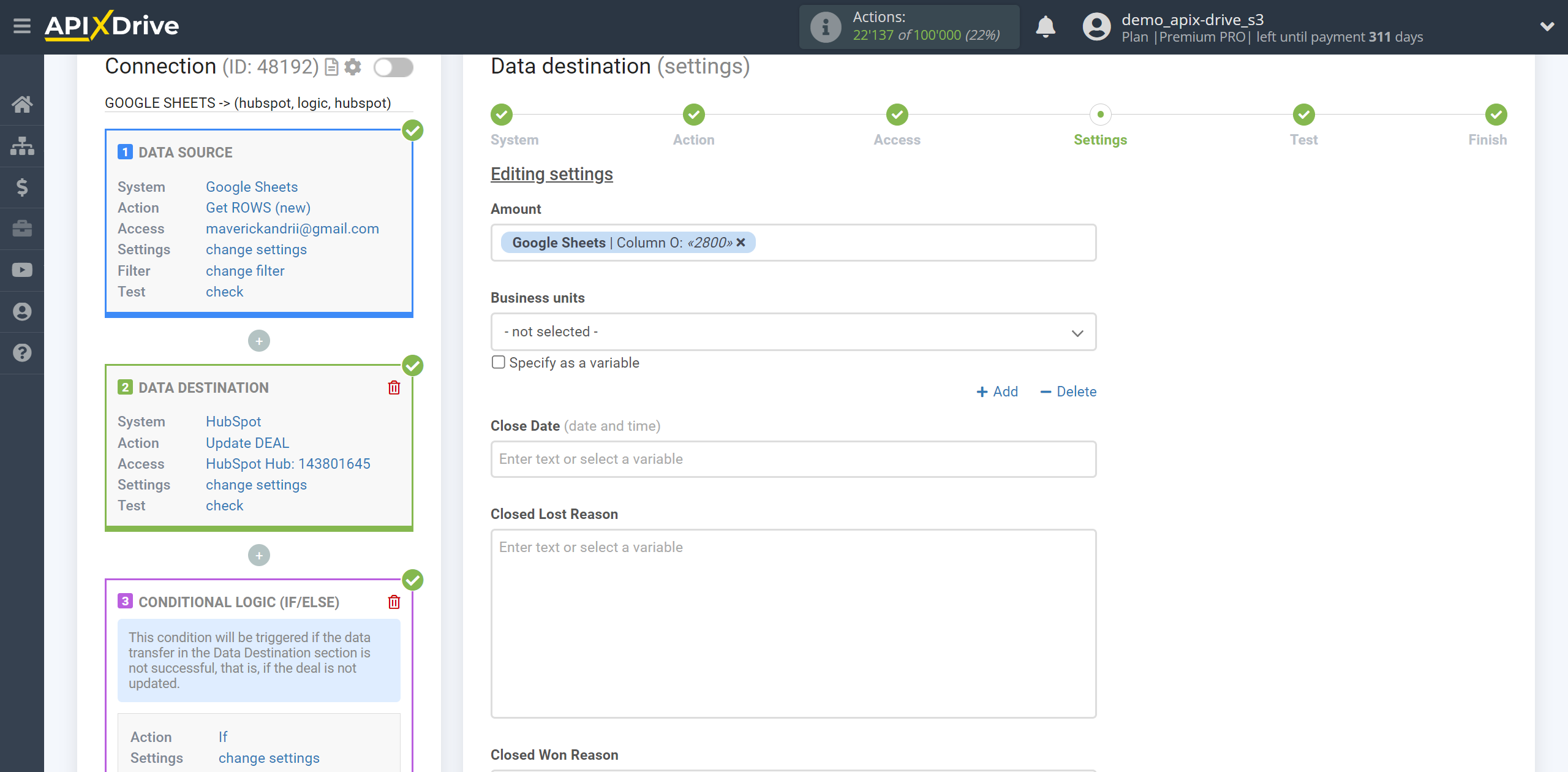Click Add business unit
The image size is (1568, 772).
click(997, 392)
